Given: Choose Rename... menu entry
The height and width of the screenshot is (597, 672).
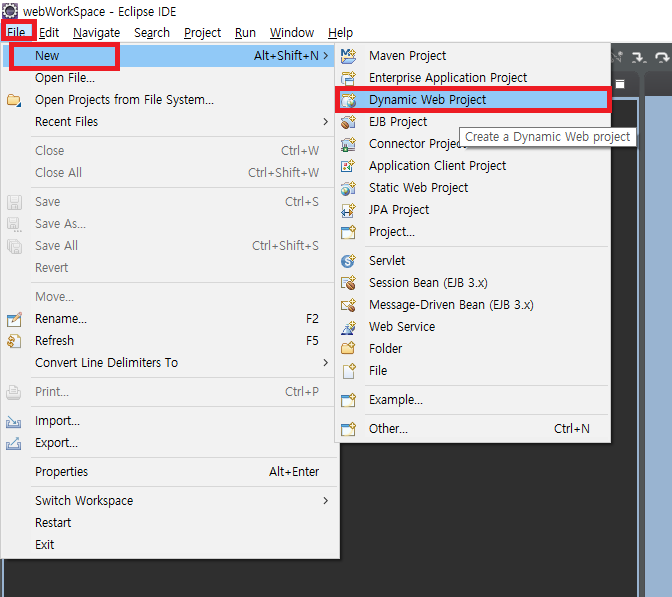Looking at the screenshot, I should [x=169, y=319].
